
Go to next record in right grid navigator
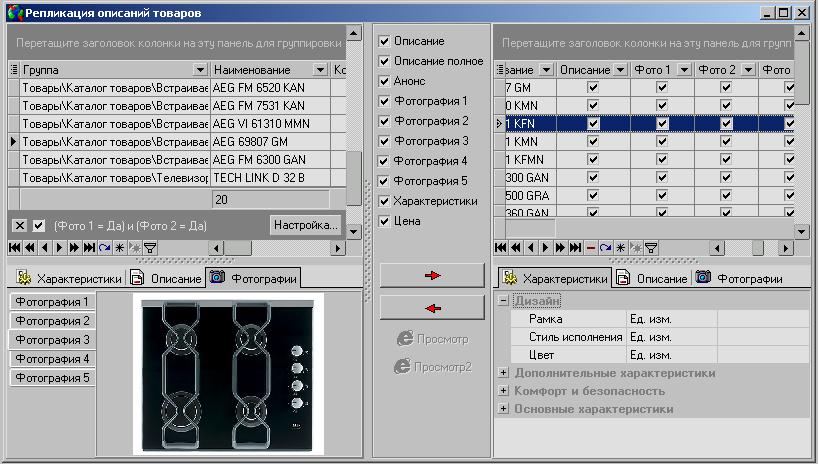(546, 248)
